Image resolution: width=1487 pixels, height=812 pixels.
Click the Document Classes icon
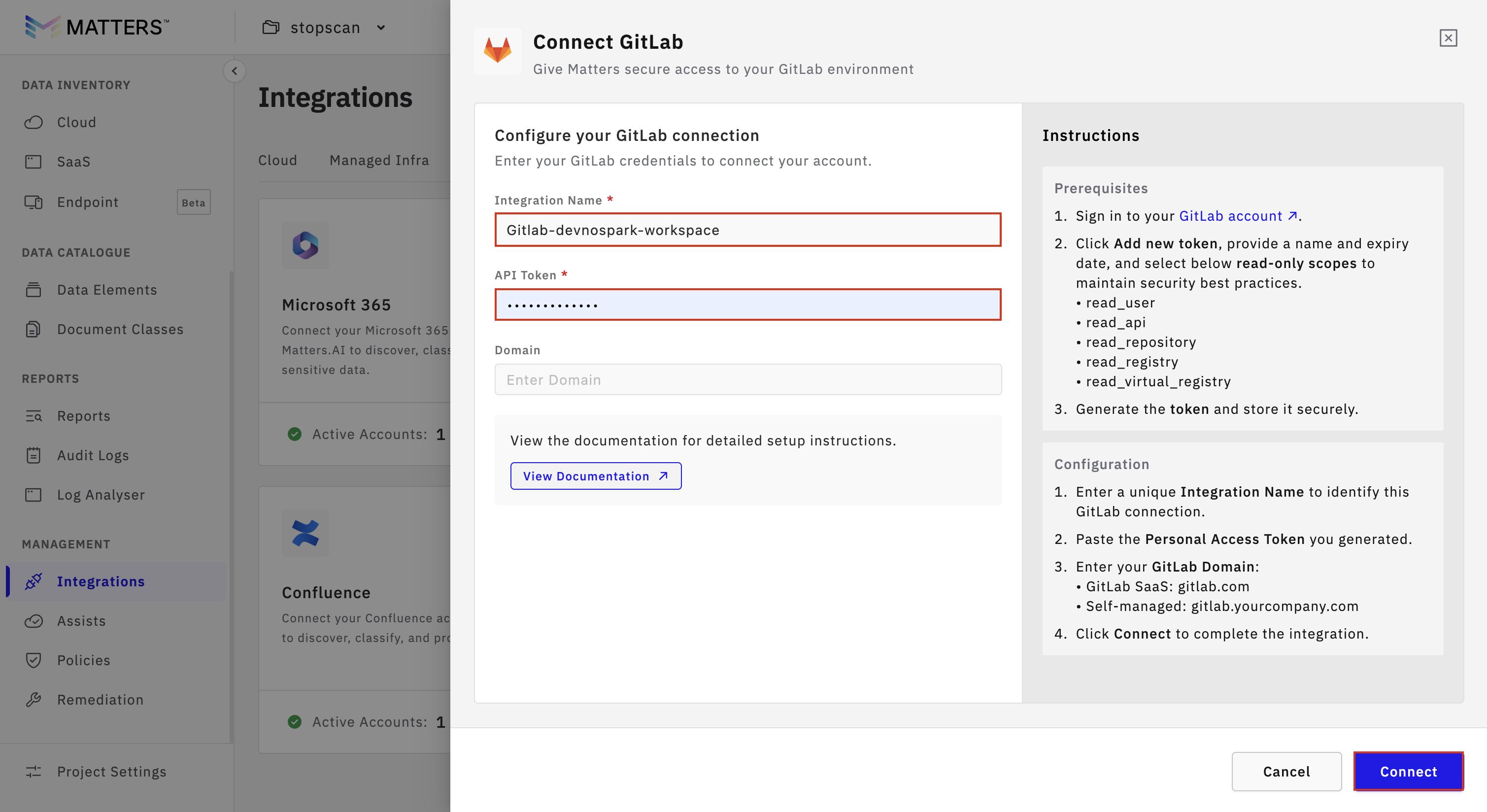(34, 329)
